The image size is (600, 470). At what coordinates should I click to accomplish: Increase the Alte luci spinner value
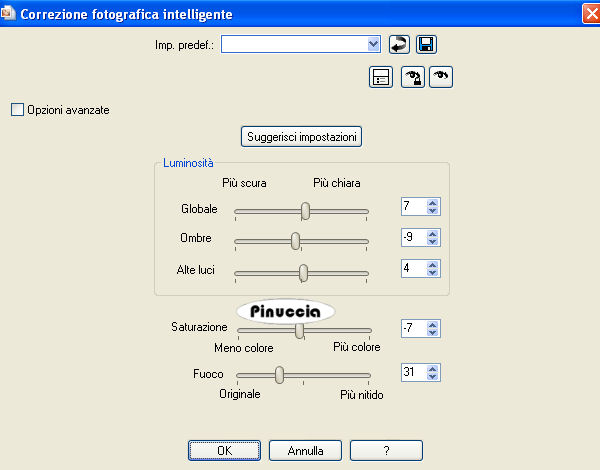[433, 265]
